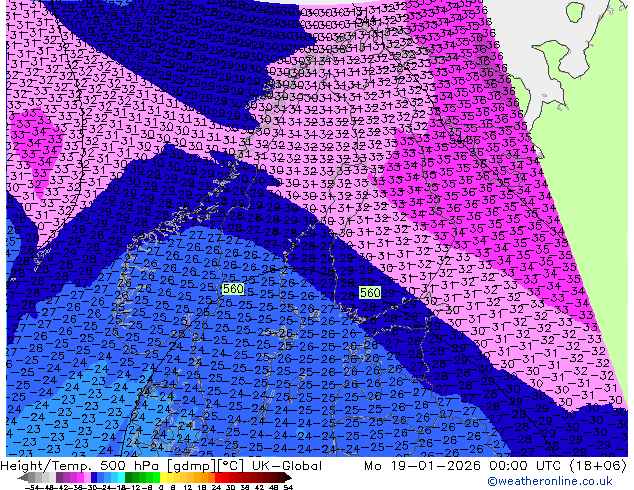
Task: Click the '[gdmp][°C]' units label
Action: pyautogui.click(x=206, y=466)
